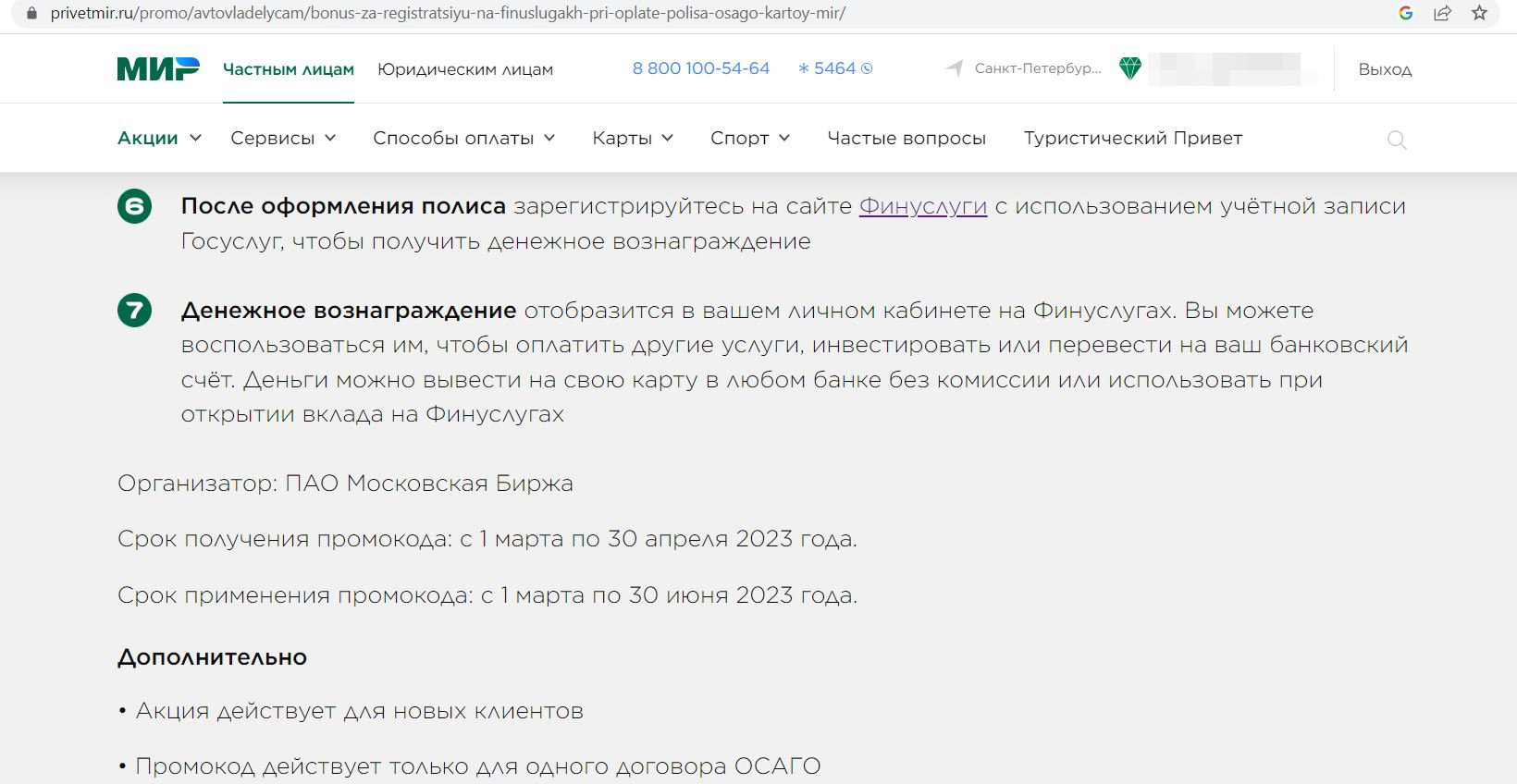The width and height of the screenshot is (1517, 784).
Task: Click the Дополнительно heading
Action: coord(212,657)
